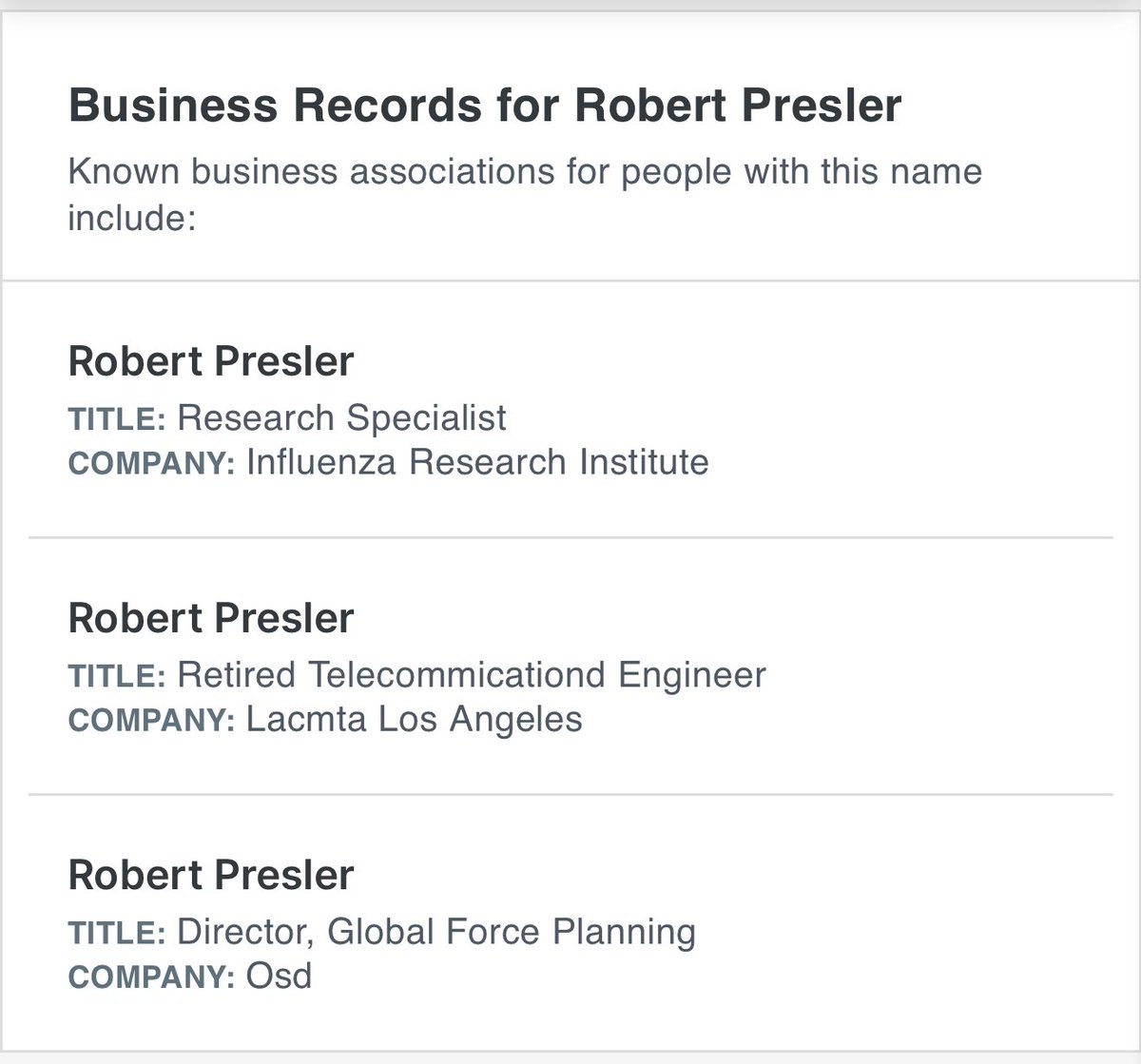Select the "Director, Global Force Planning" title text
The image size is (1141, 1064).
436,931
